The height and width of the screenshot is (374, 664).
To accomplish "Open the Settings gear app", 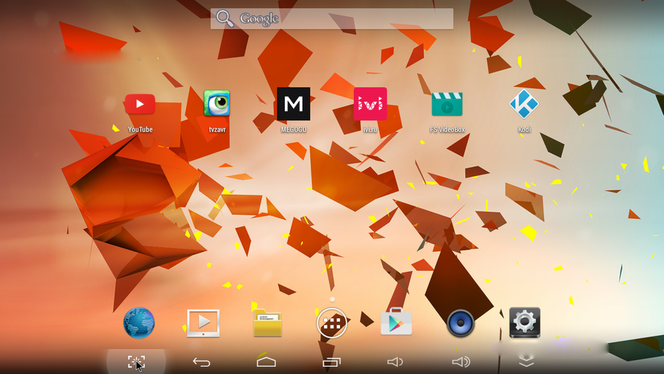I will [525, 323].
